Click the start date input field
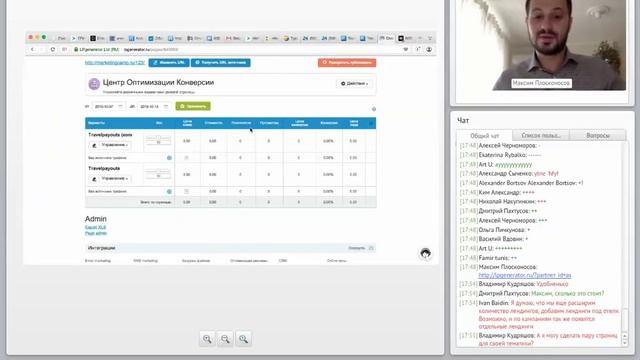The width and height of the screenshot is (640, 360). (x=109, y=107)
